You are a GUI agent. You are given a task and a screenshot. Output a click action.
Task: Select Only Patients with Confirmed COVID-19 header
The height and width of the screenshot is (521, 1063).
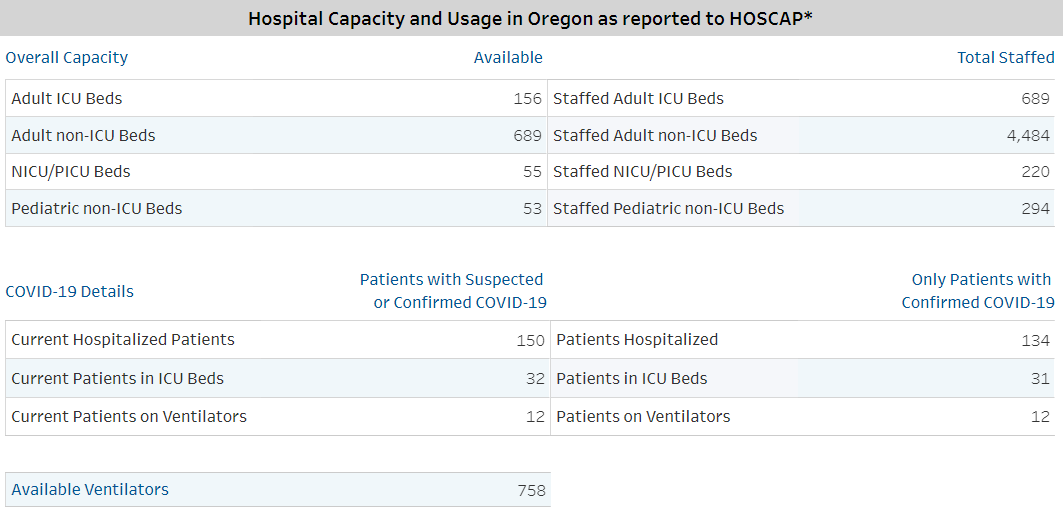tap(979, 291)
